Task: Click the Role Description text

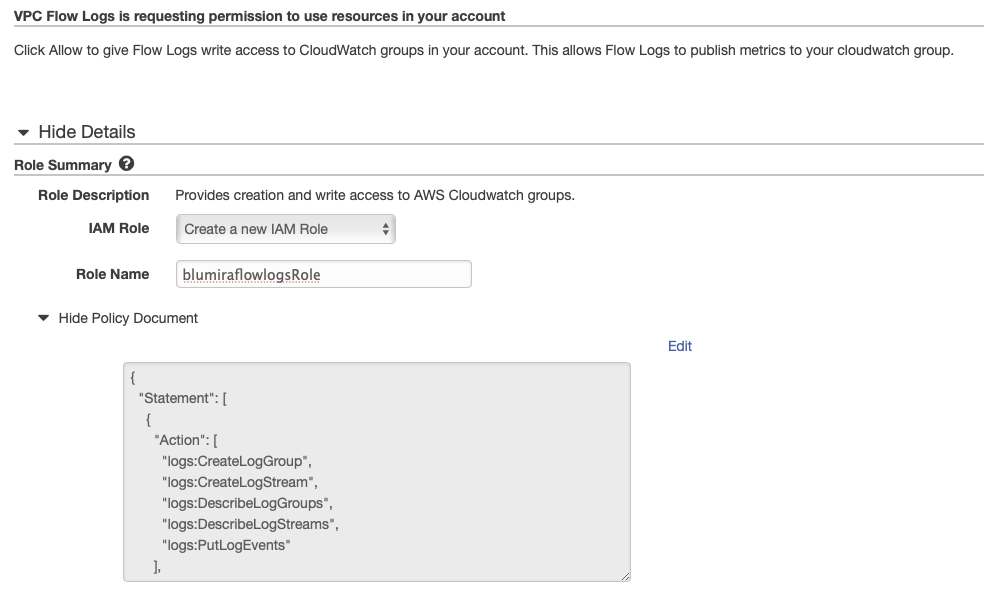Action: (x=375, y=195)
